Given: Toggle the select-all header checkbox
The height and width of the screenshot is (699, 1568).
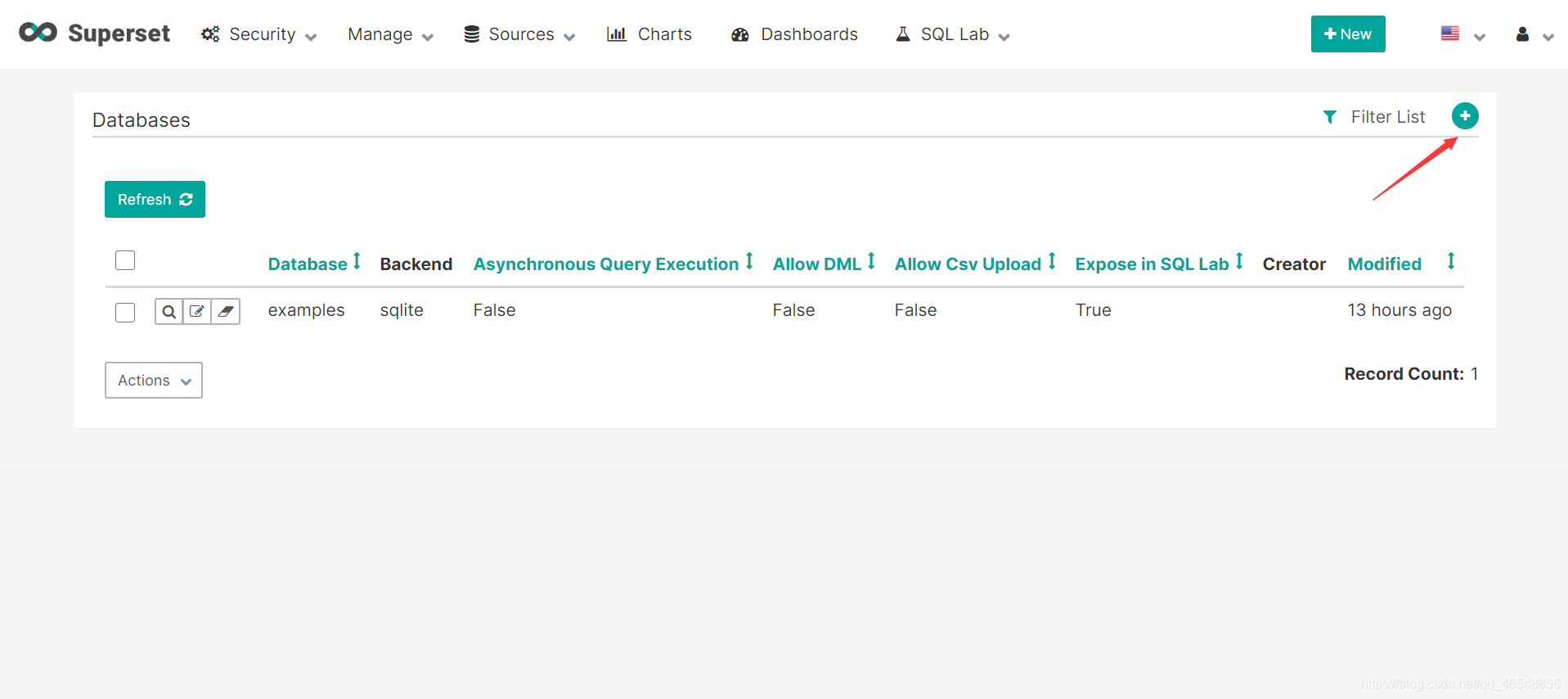Looking at the screenshot, I should 125,260.
